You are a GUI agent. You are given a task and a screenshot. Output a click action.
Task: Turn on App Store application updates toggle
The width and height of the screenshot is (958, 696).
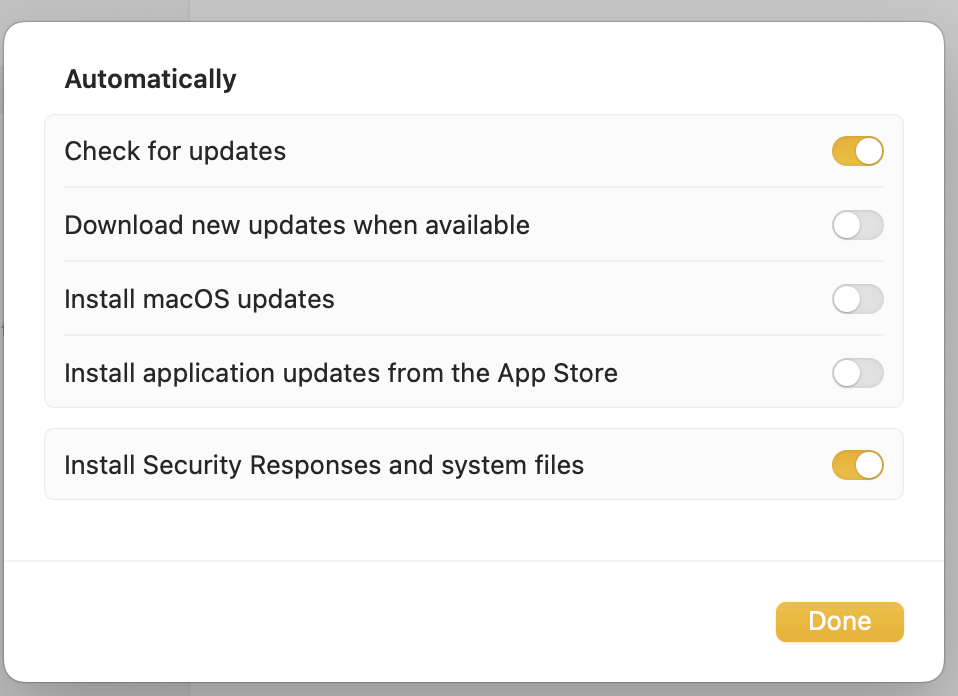click(x=857, y=373)
